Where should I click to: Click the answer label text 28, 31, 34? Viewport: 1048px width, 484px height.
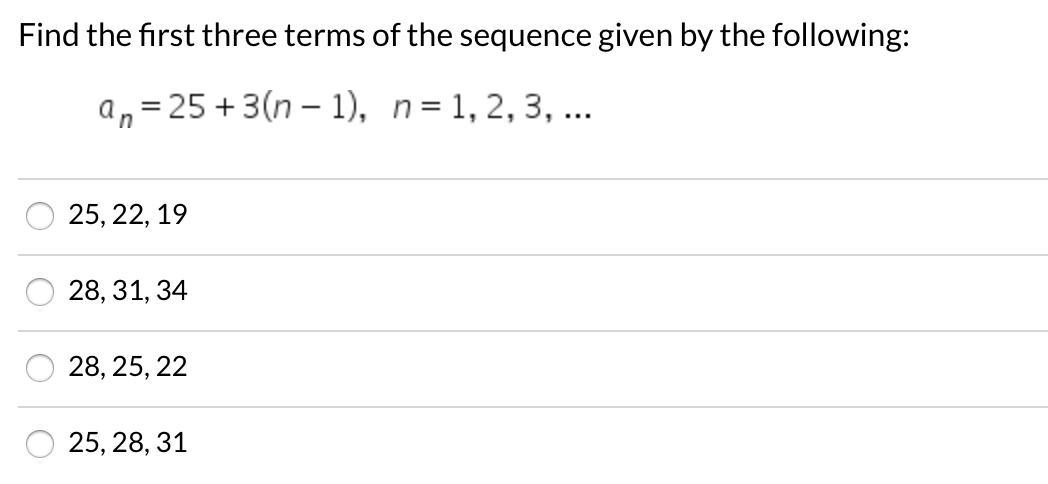tap(128, 291)
